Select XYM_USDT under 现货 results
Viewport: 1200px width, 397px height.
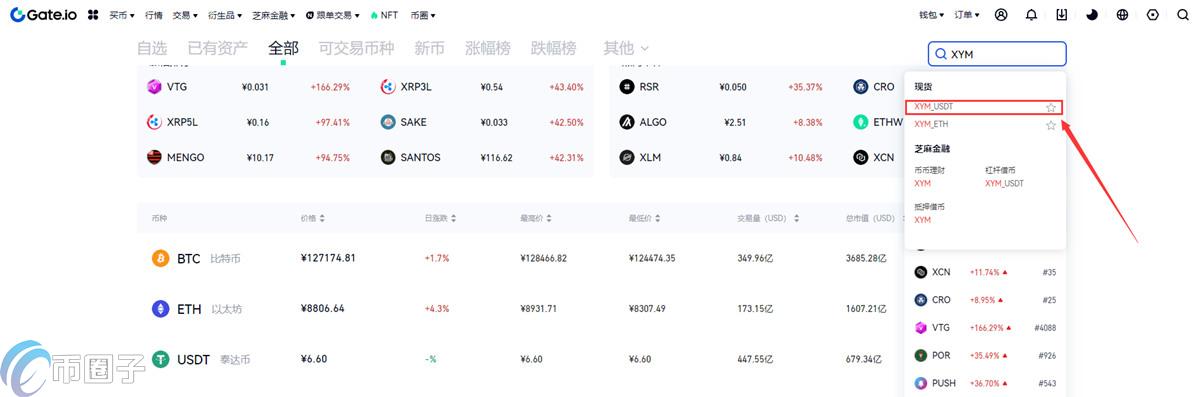tap(984, 107)
